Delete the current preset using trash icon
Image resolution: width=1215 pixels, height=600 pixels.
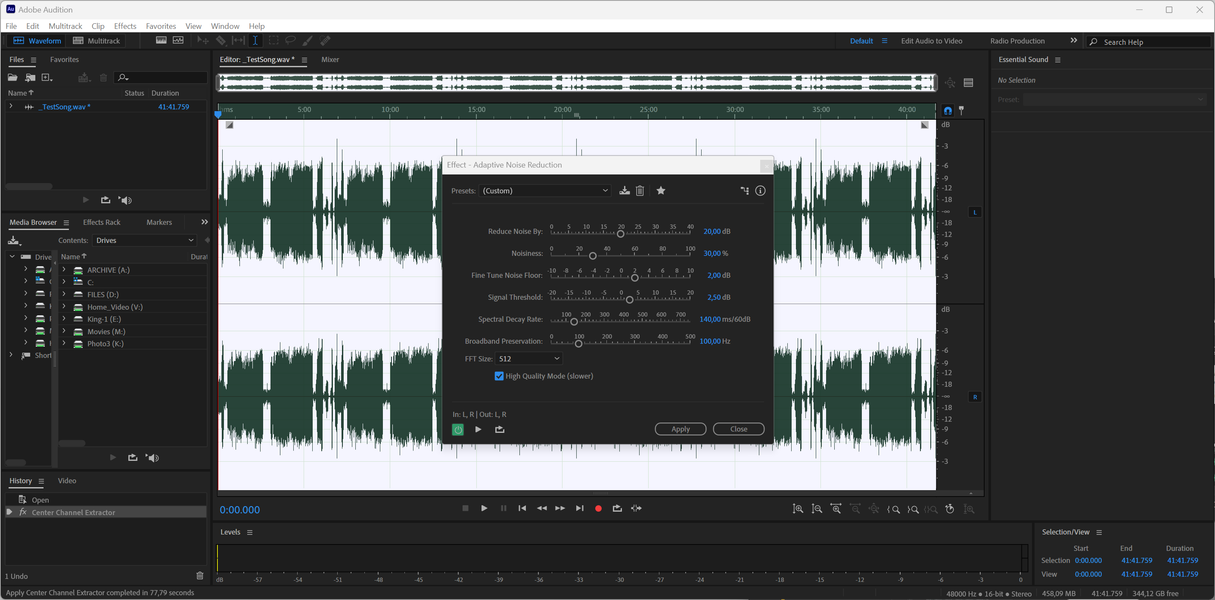click(x=640, y=191)
